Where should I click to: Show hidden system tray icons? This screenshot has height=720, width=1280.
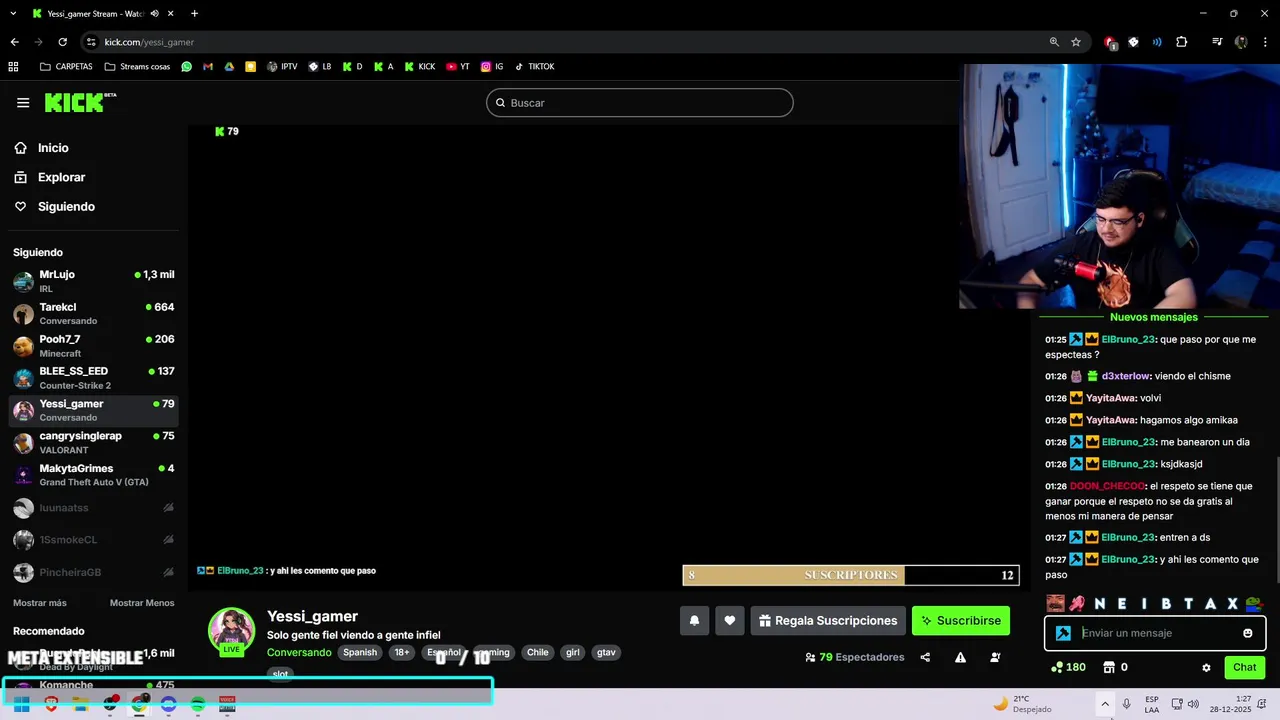tap(1105, 704)
